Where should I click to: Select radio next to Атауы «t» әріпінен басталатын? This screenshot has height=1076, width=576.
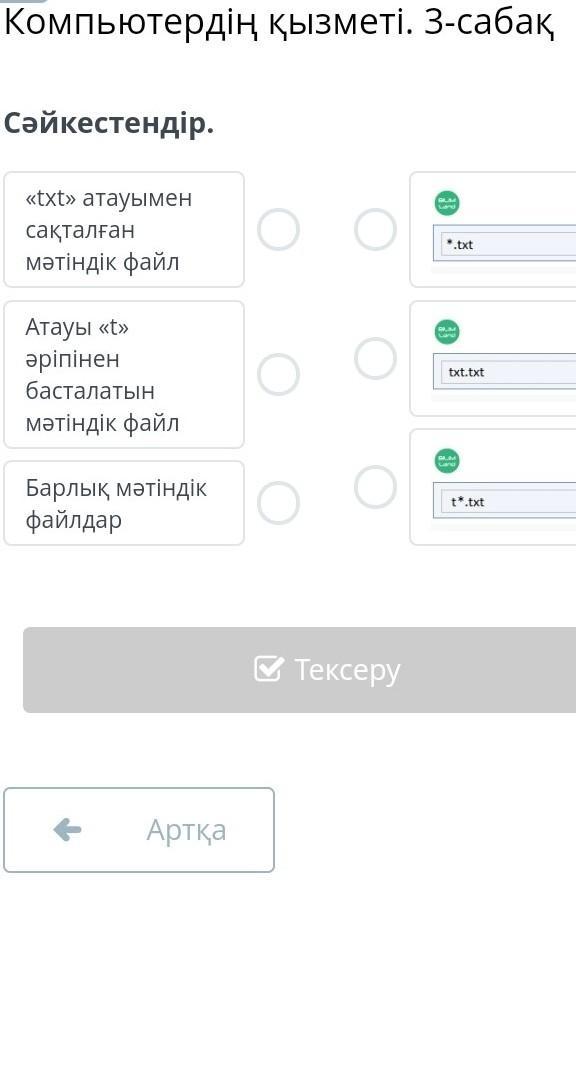(279, 375)
